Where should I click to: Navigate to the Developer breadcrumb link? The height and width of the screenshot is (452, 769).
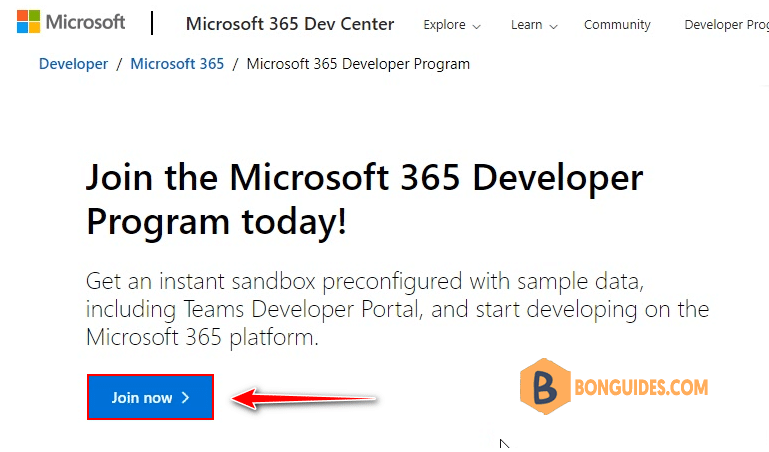(x=74, y=64)
